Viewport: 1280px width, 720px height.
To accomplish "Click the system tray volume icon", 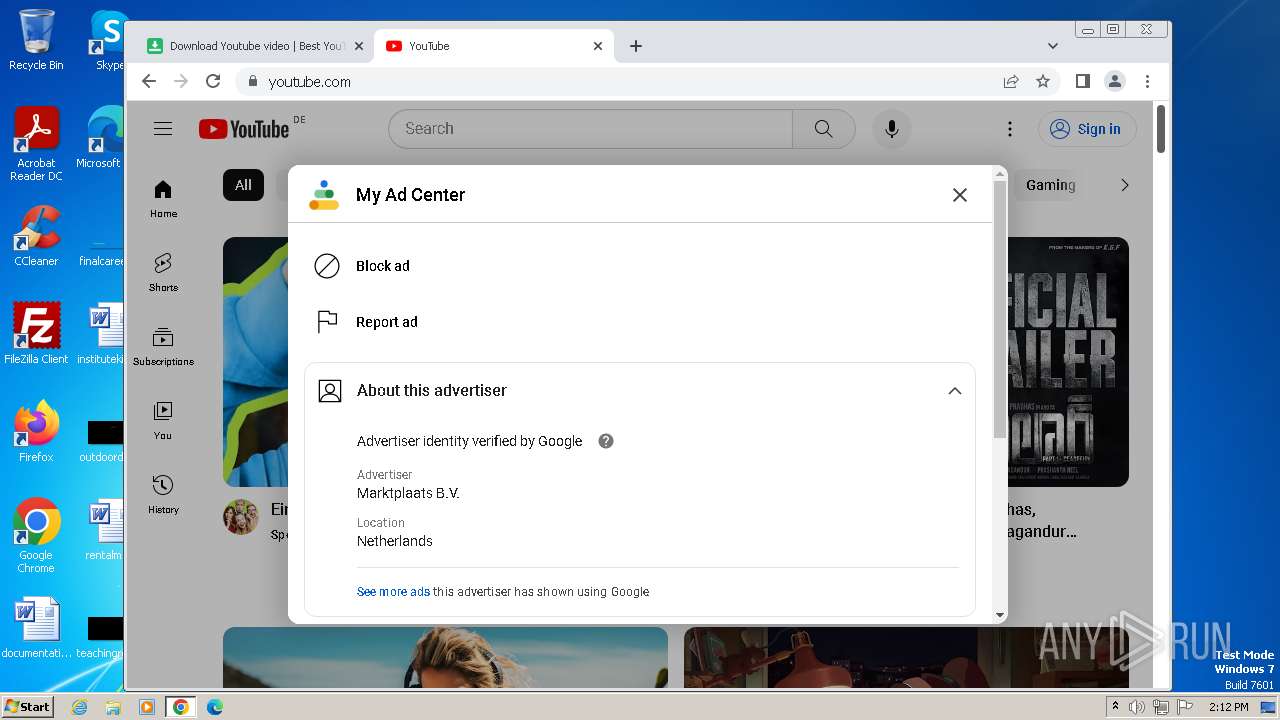I will pos(1137,707).
